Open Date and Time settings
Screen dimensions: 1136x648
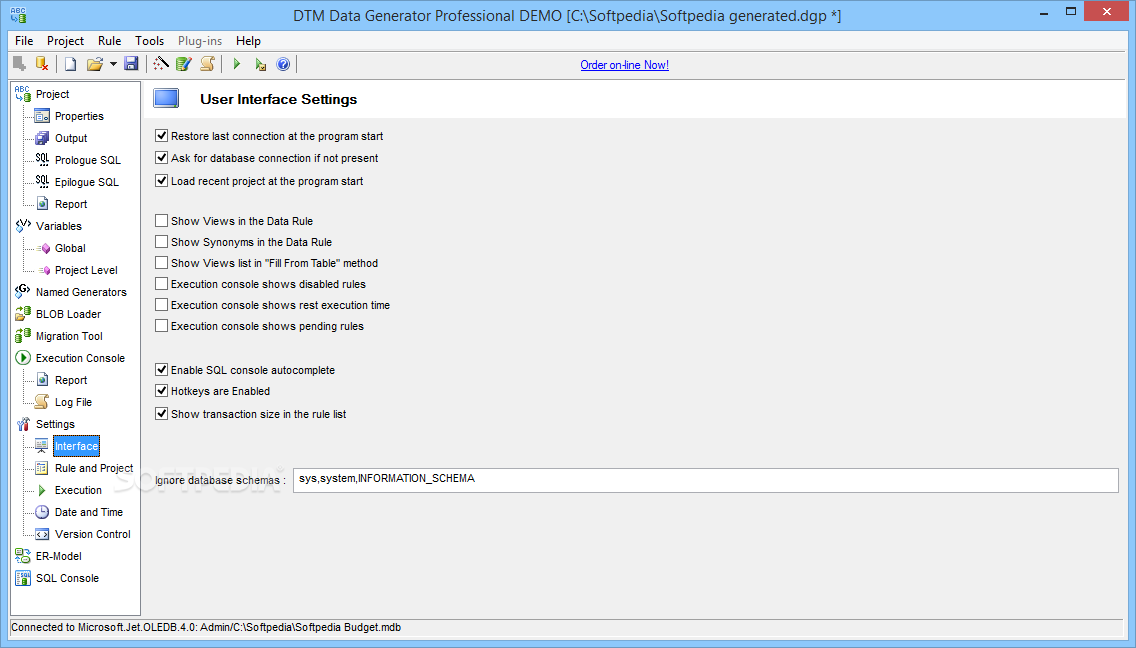pos(88,512)
